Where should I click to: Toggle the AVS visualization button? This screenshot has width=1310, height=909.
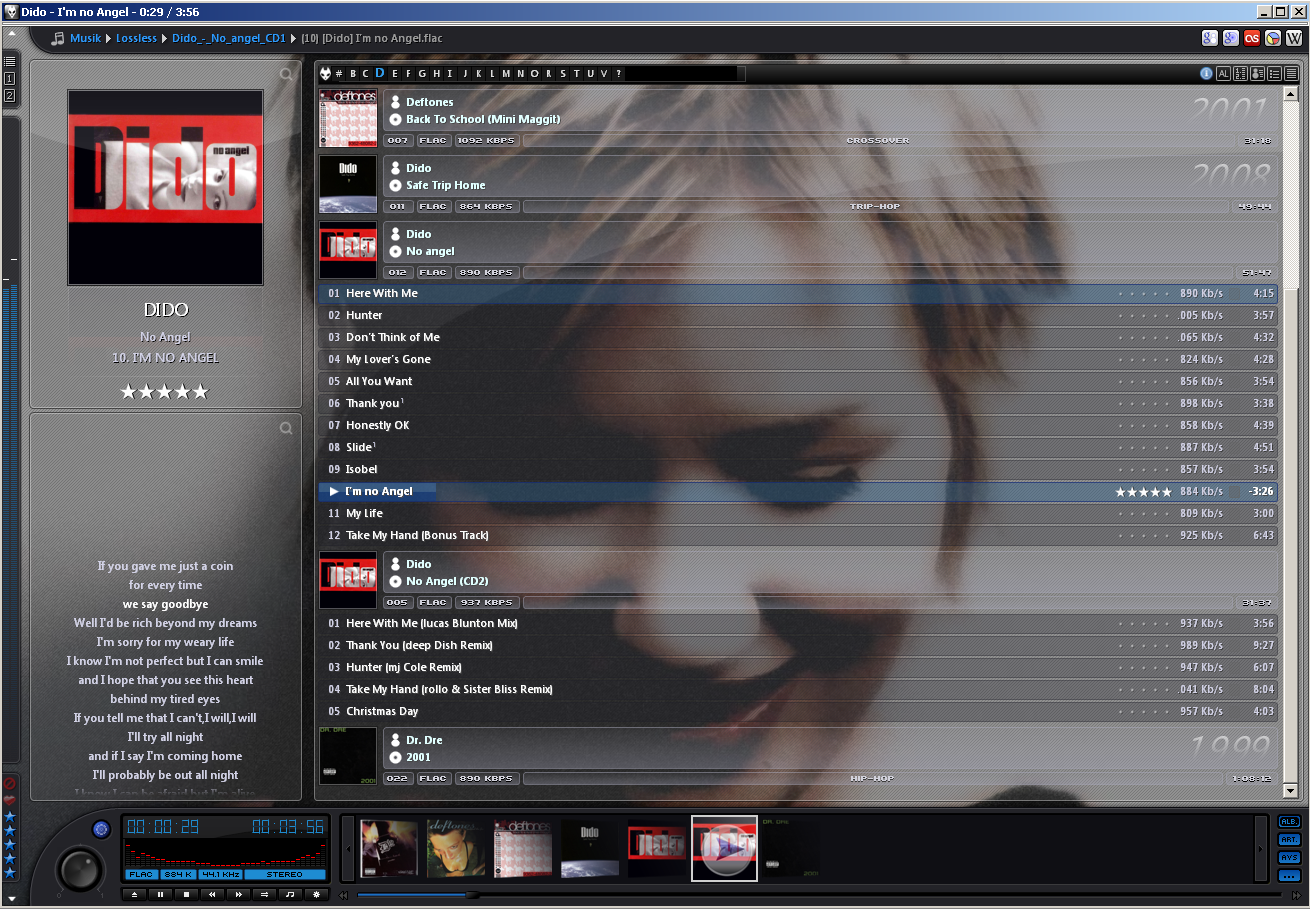(x=1289, y=858)
